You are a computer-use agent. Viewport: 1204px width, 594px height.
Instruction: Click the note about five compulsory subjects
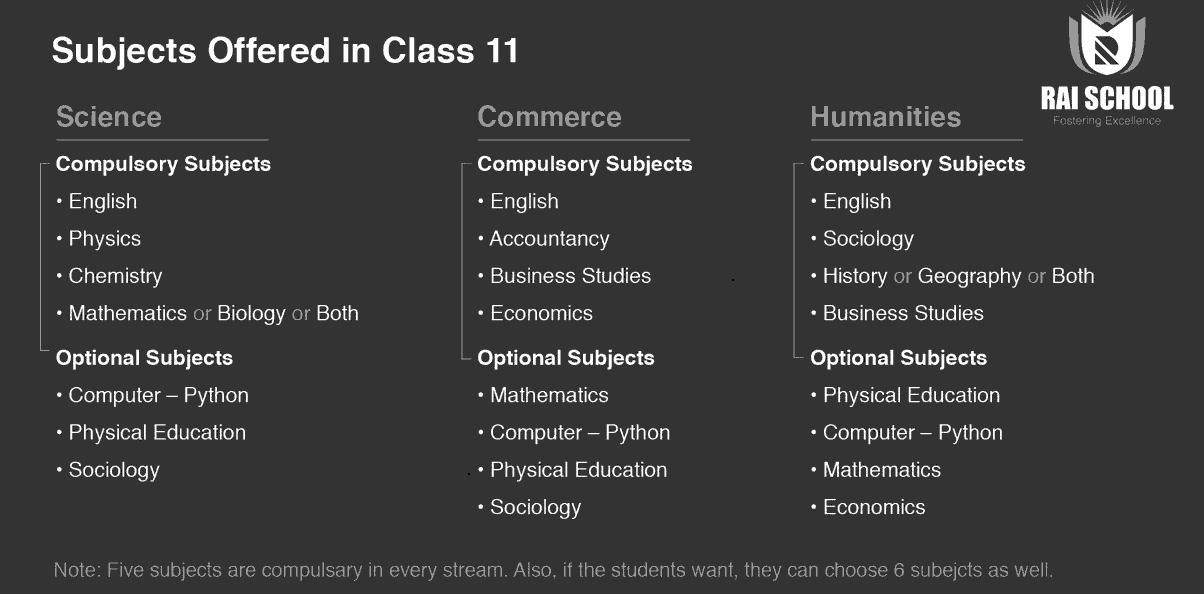tap(553, 571)
